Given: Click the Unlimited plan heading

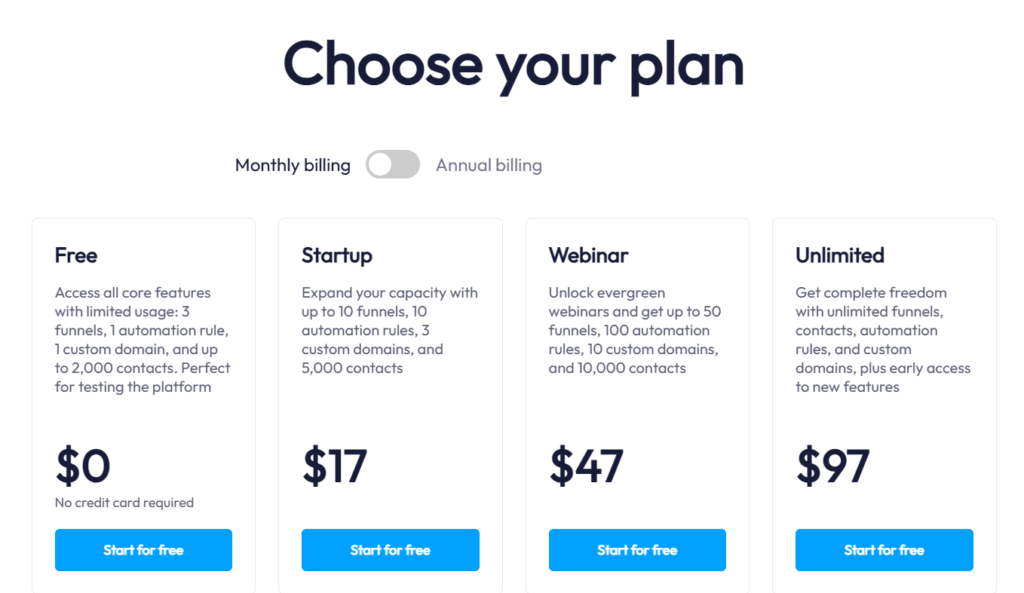Looking at the screenshot, I should click(840, 255).
